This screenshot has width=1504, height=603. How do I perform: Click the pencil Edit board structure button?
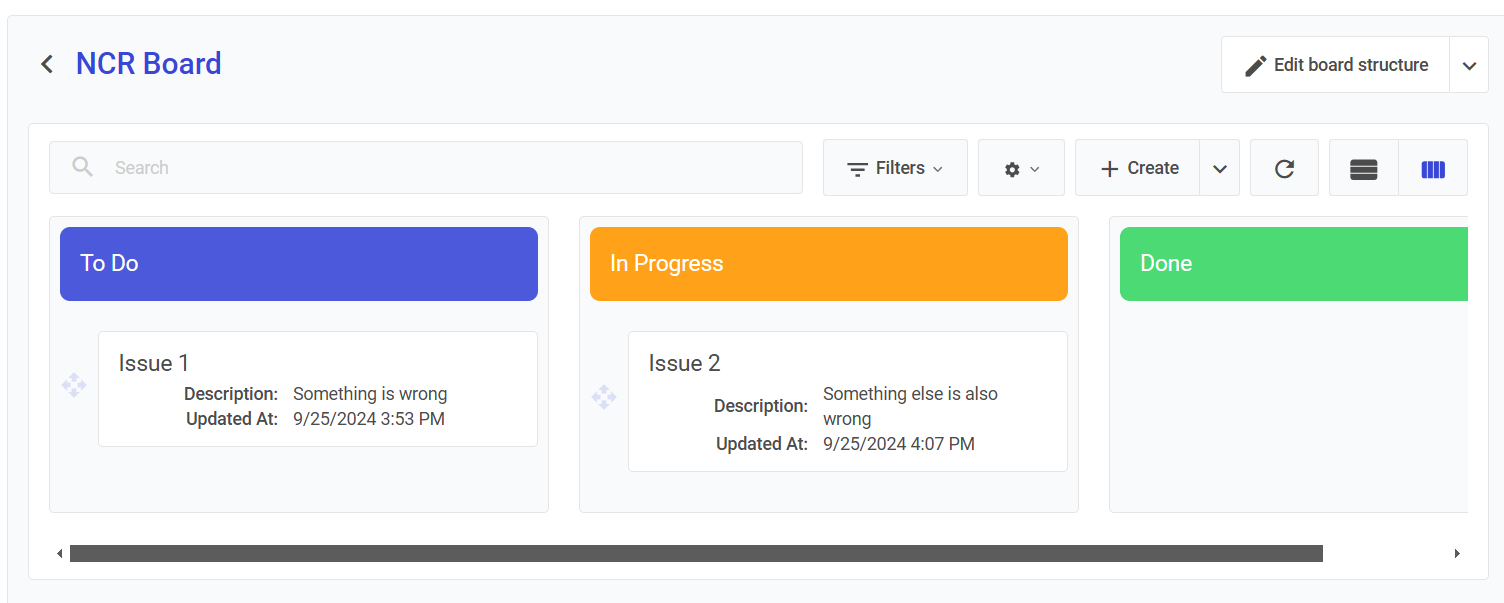coord(1335,65)
